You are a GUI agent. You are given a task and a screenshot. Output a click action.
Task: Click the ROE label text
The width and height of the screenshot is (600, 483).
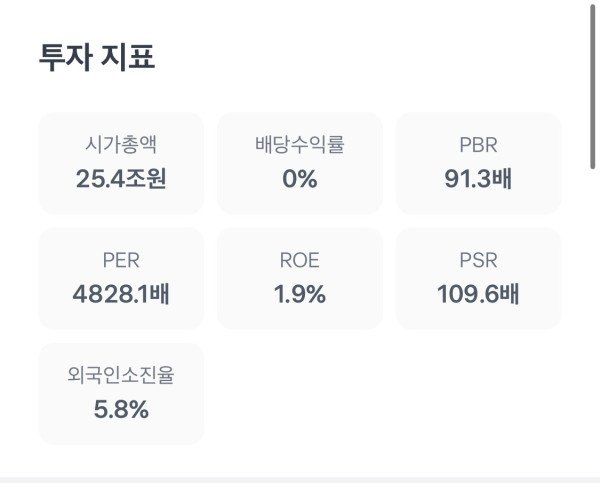(x=299, y=261)
